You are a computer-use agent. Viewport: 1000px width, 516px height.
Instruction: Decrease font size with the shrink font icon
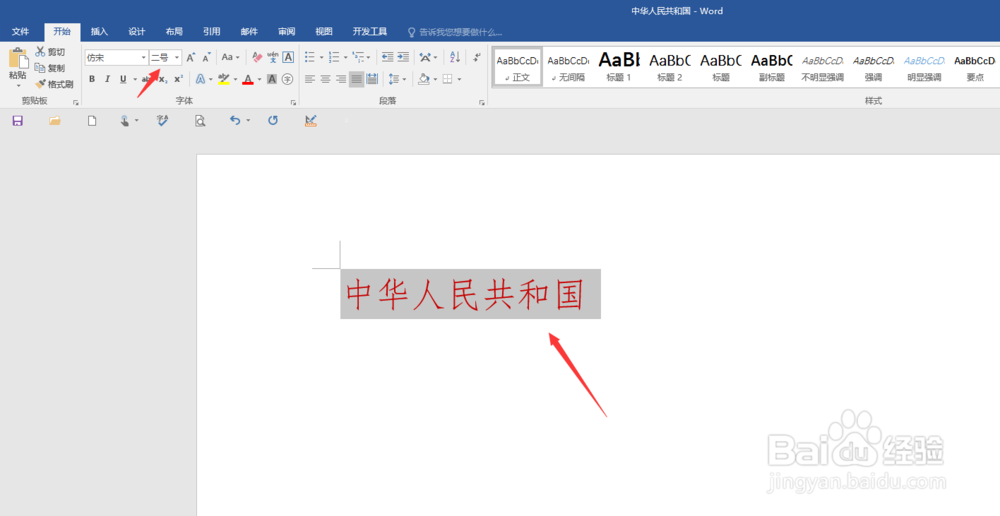click(206, 57)
